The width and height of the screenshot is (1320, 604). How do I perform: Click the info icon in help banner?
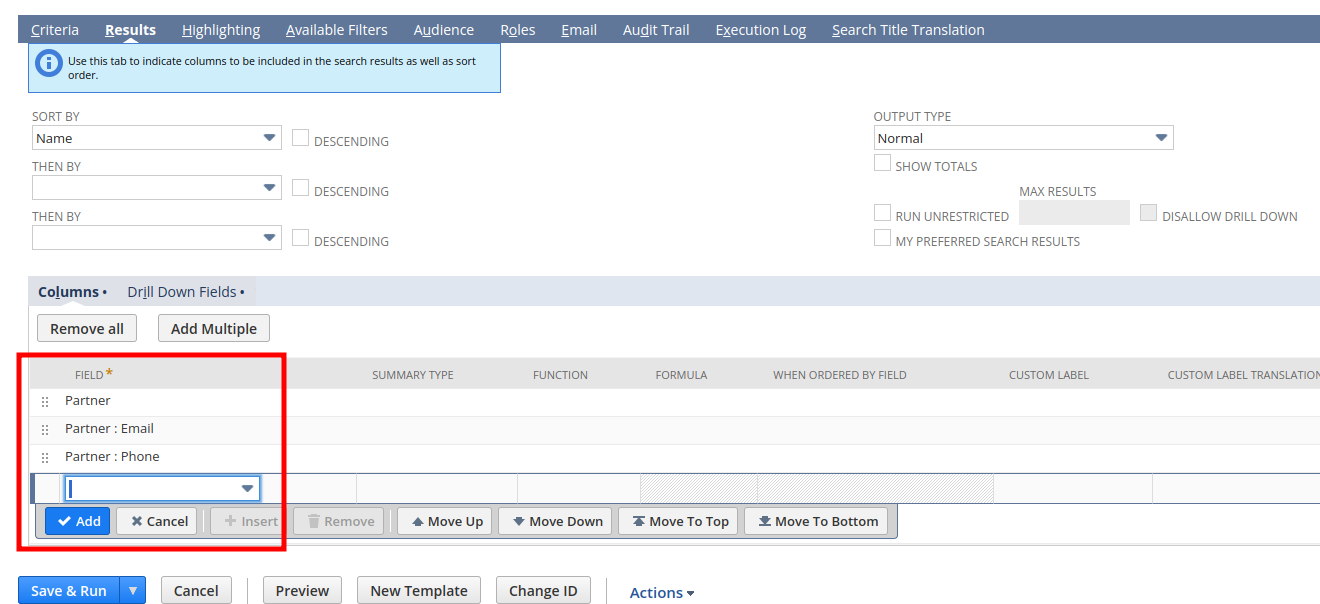pos(49,64)
